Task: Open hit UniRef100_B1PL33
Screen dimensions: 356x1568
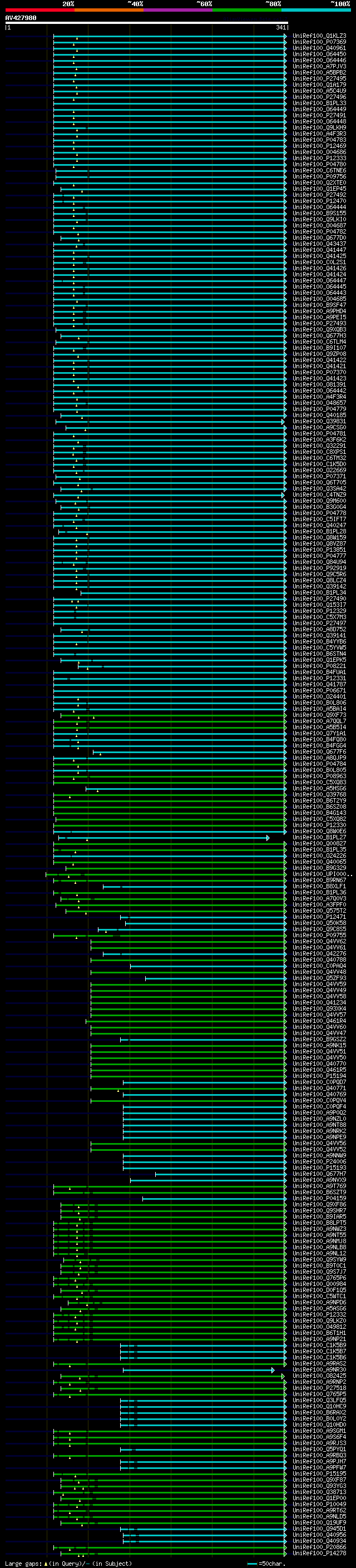Action: pyautogui.click(x=319, y=103)
